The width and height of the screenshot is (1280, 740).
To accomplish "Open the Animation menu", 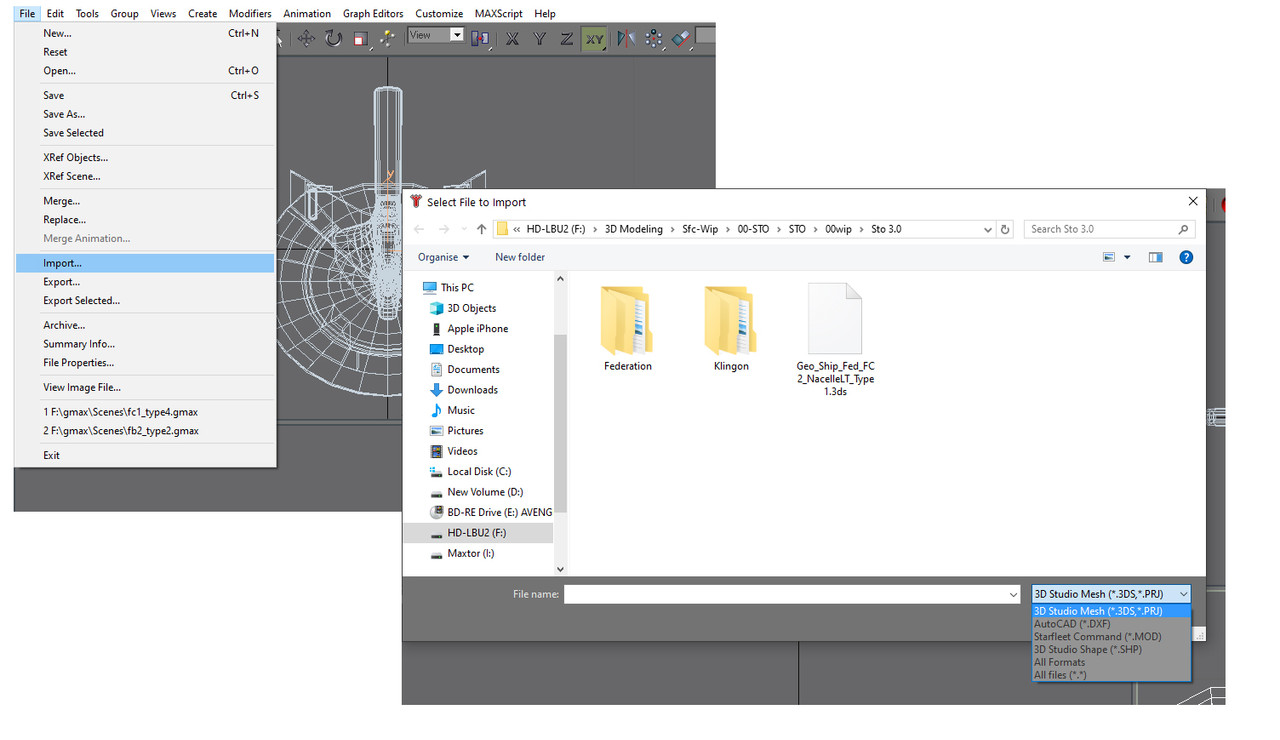I will 307,13.
